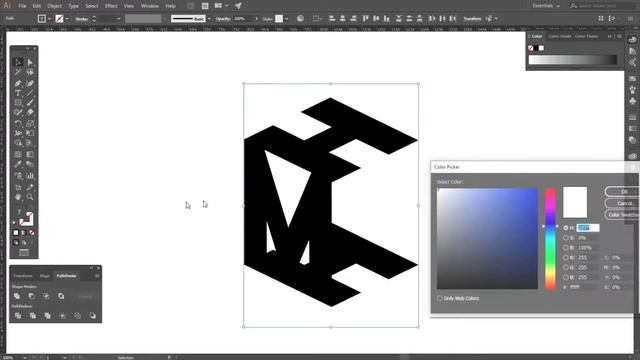
Task: Click the Fill and Stroke indicator in toolbox
Action: [26, 219]
